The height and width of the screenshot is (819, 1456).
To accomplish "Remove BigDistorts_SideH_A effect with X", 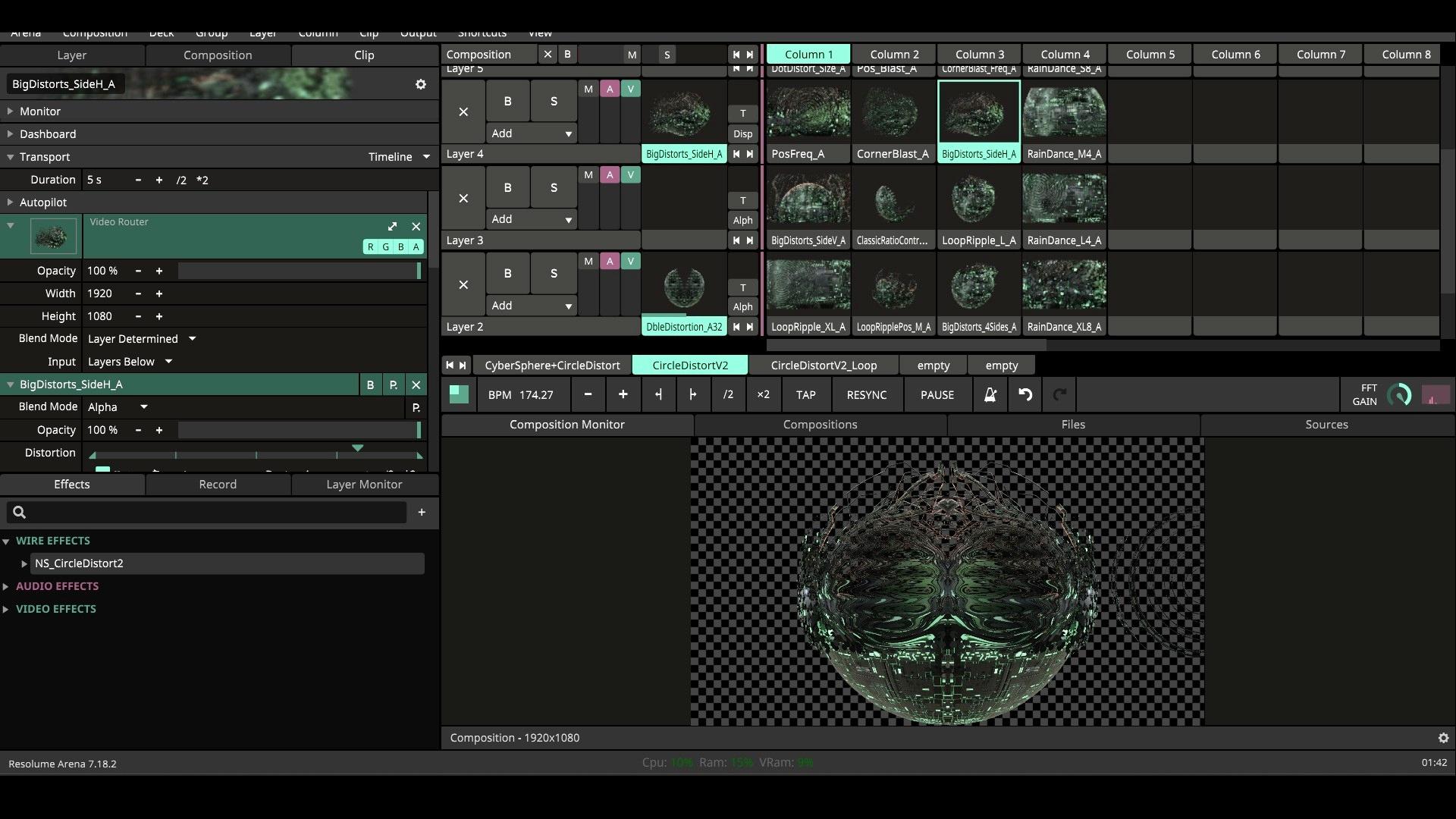I will 416,384.
